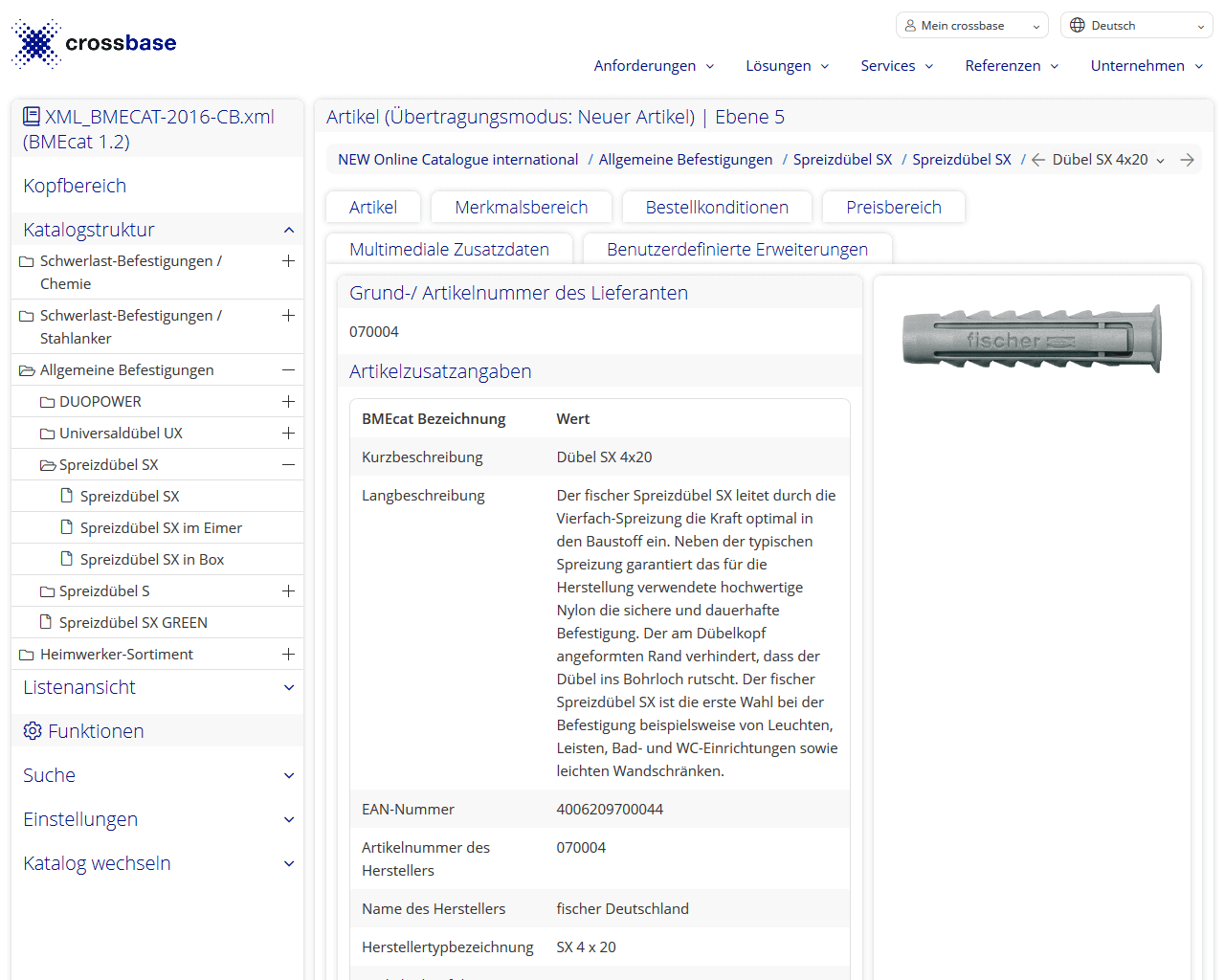
Task: Open the Unternehmen menu
Action: click(1147, 66)
